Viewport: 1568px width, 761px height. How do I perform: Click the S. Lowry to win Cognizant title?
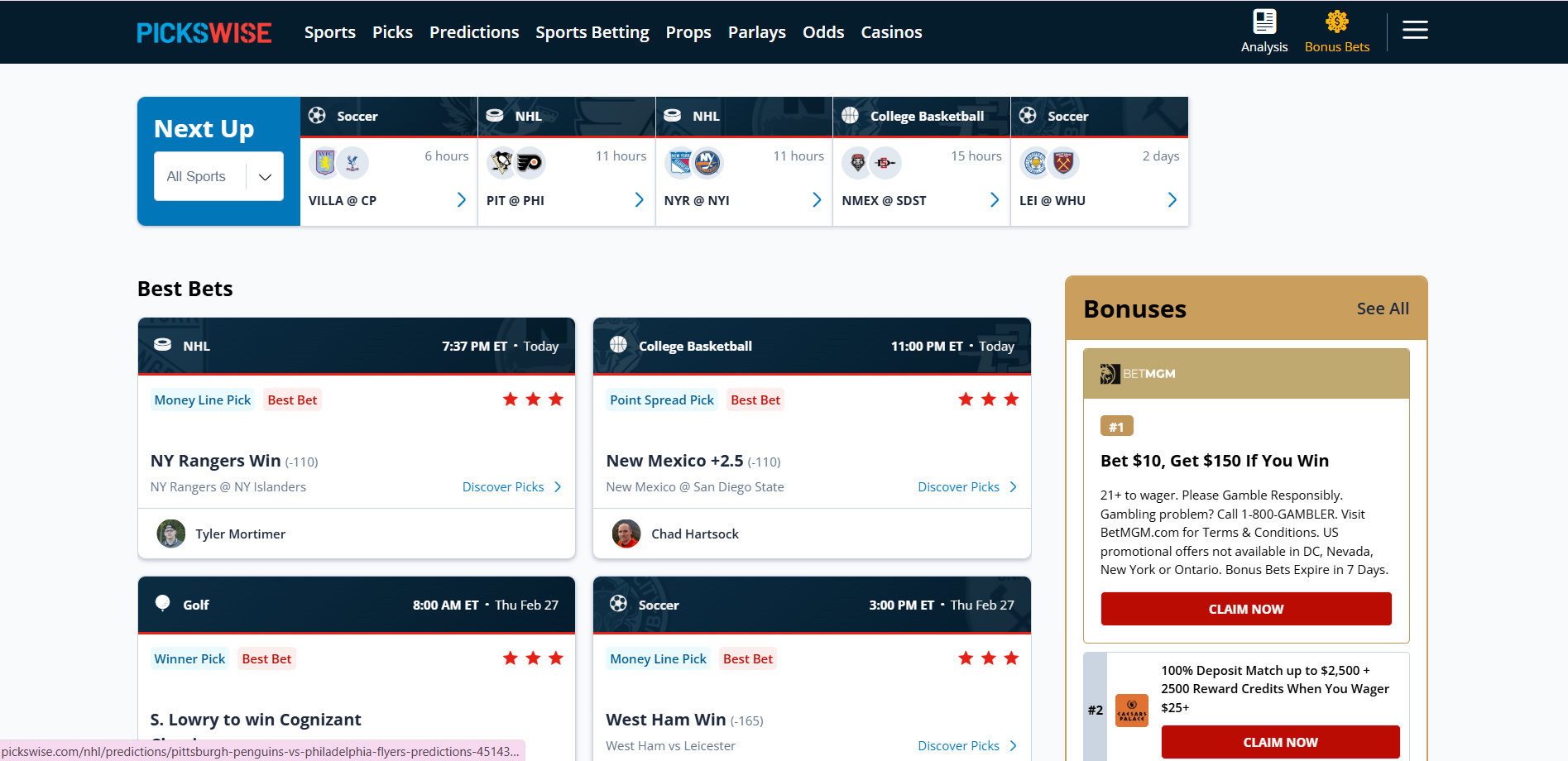coord(256,720)
